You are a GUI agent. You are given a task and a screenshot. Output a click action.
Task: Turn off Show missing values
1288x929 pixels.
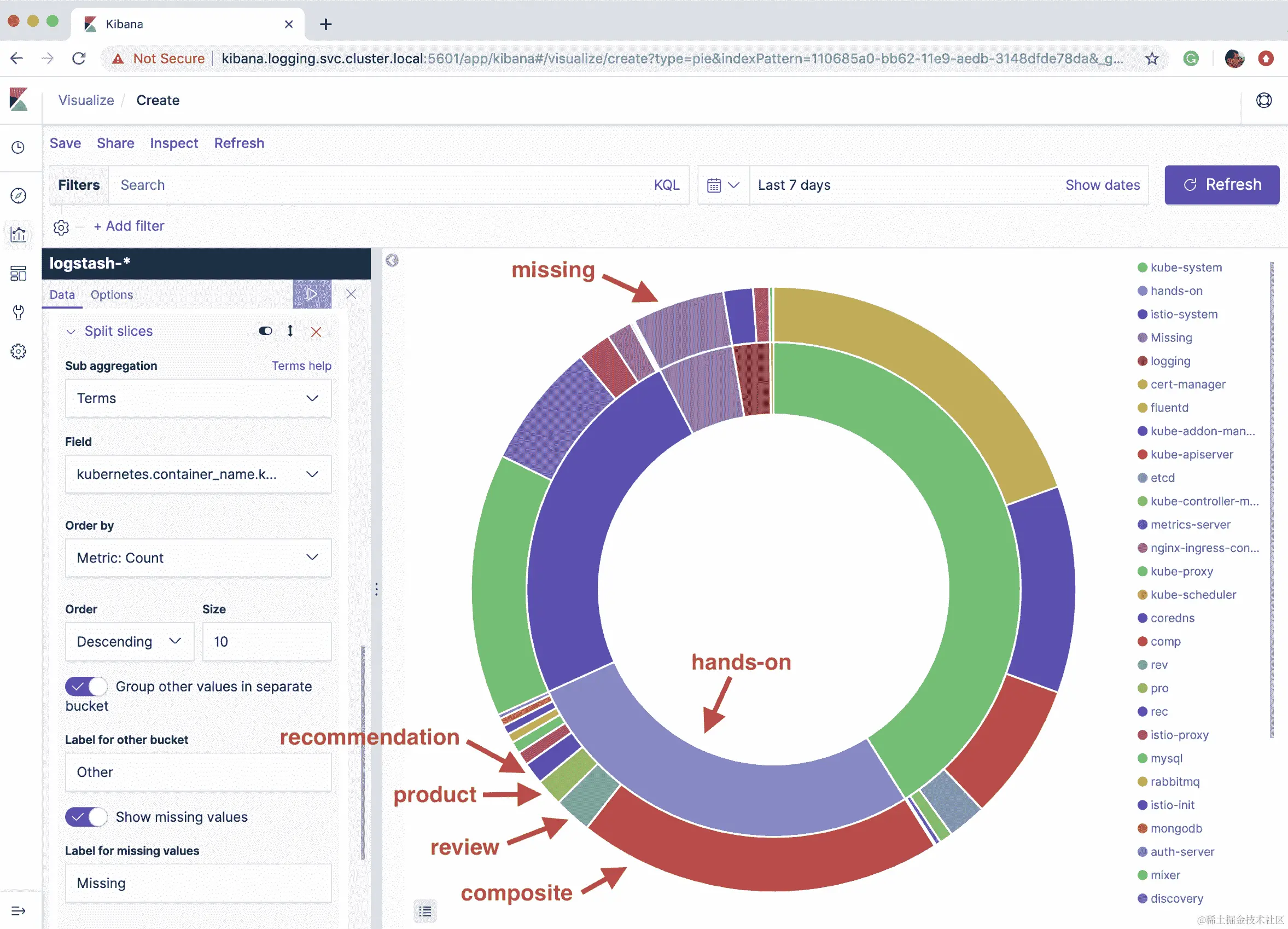[x=86, y=816]
